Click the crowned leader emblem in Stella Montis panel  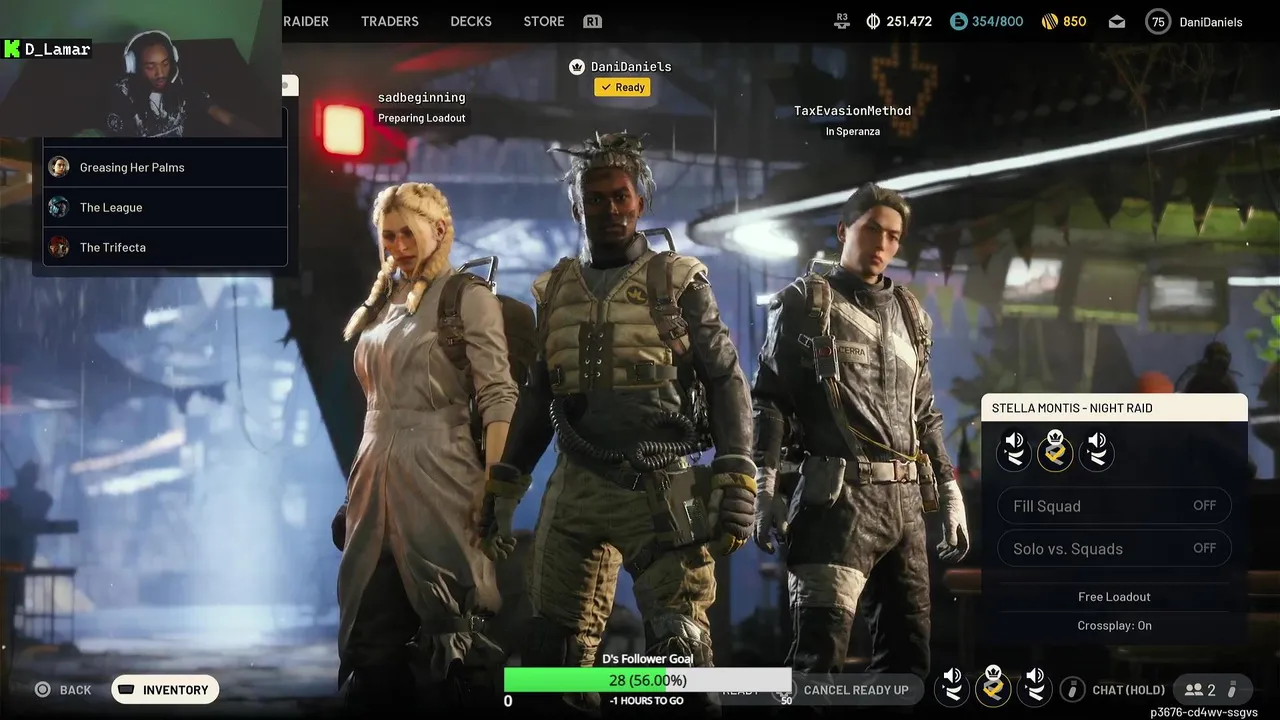(1055, 451)
